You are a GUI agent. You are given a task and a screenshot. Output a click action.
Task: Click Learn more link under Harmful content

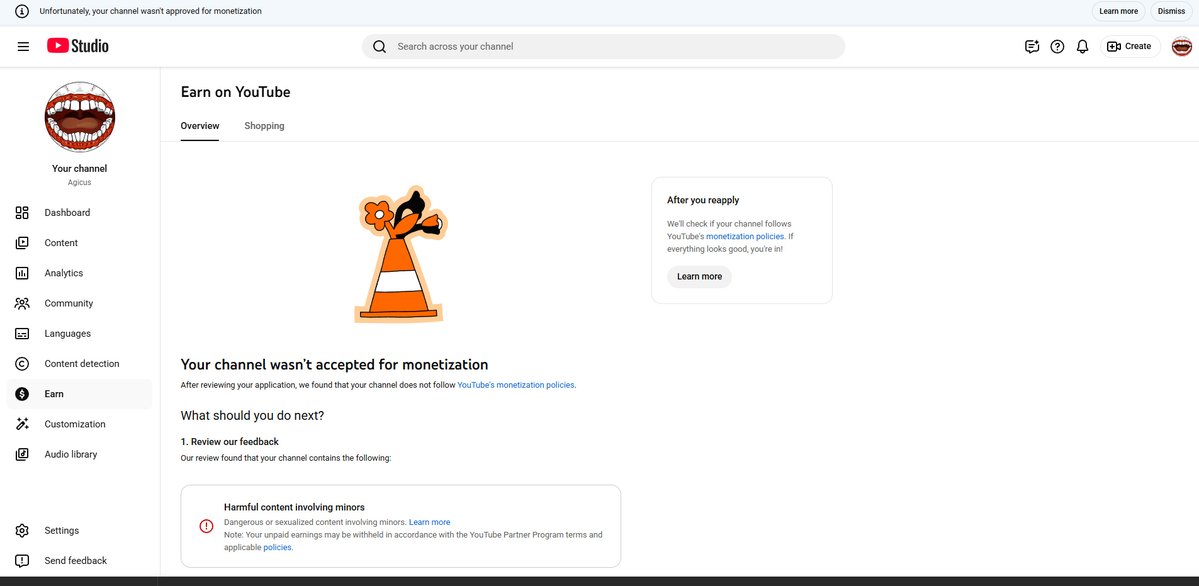430,523
